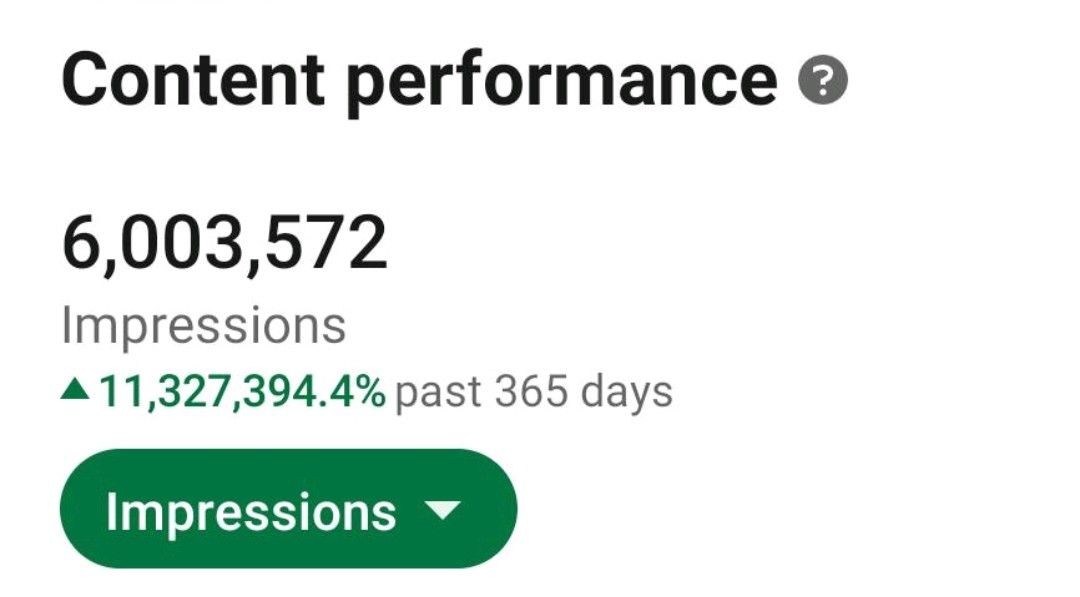The width and height of the screenshot is (1080, 597).
Task: Click the 11,327,394.4% growth figure
Action: pyautogui.click(x=242, y=392)
